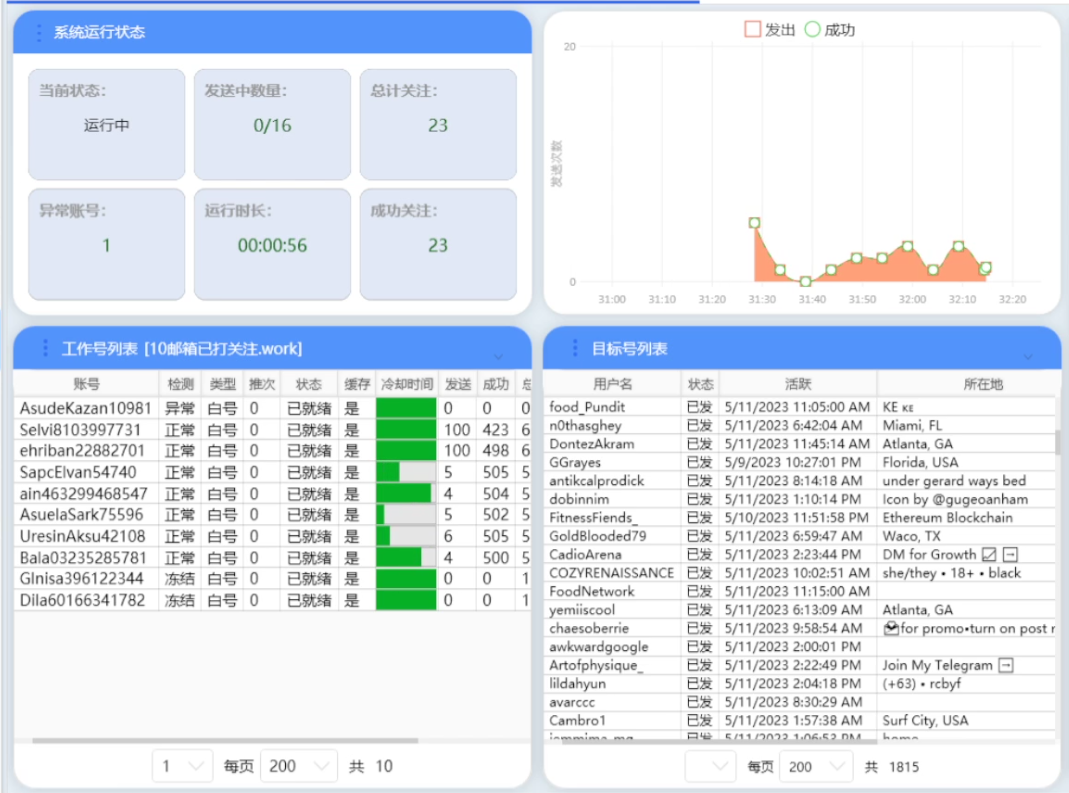Click the first data point marker on the chart
The width and height of the screenshot is (1069, 793).
coord(755,223)
